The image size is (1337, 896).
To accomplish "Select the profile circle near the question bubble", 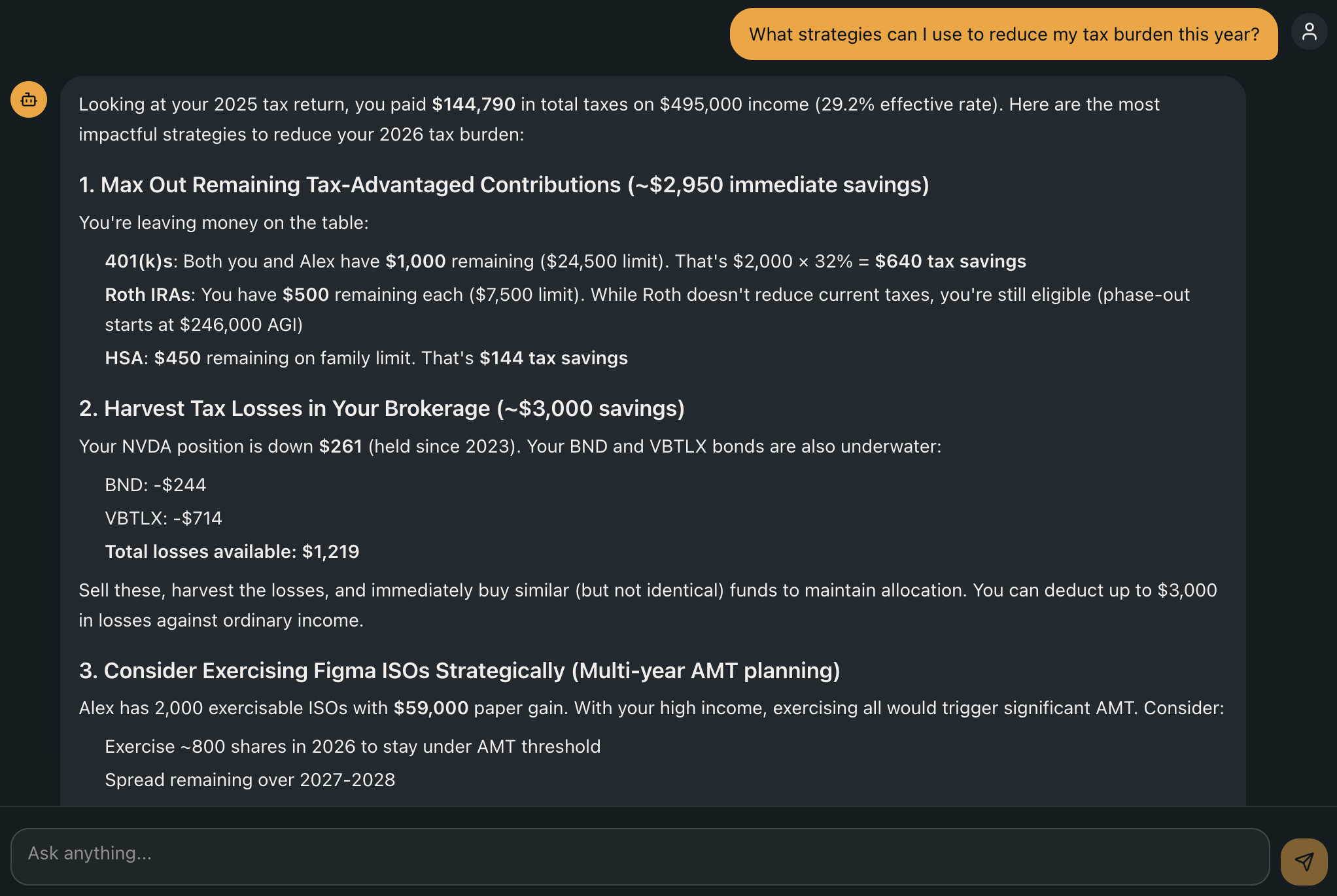I will tap(1310, 31).
